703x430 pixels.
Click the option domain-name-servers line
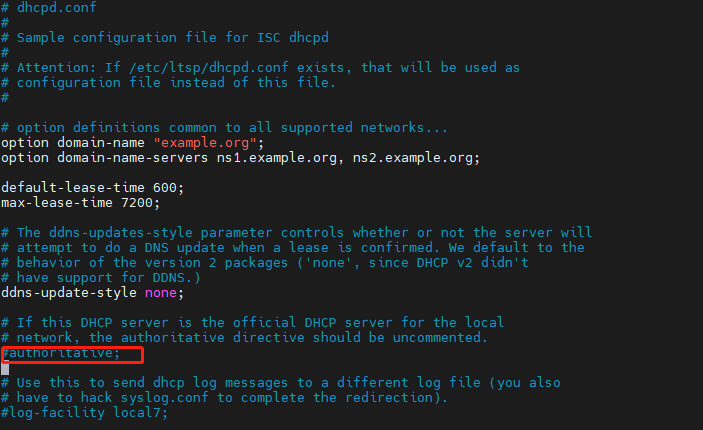pos(240,158)
